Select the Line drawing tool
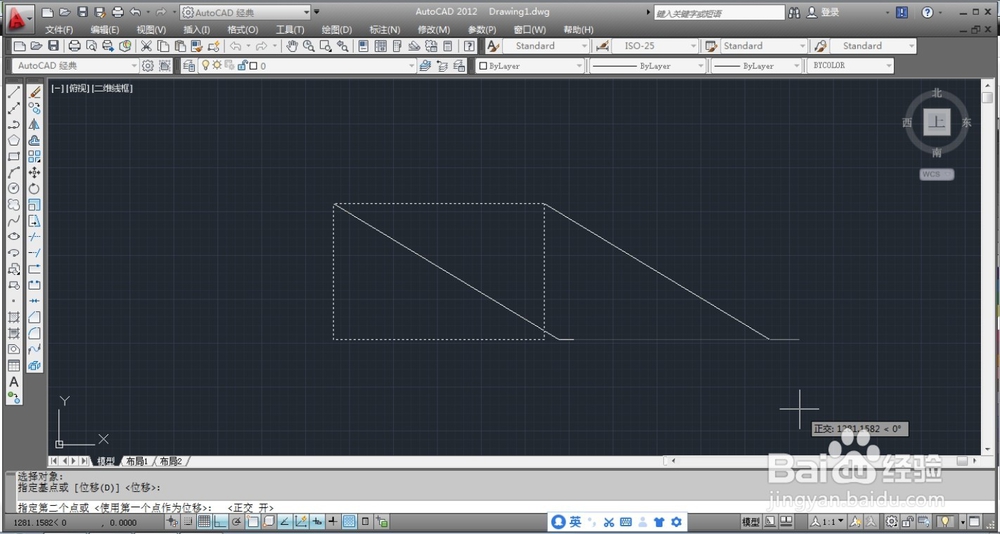This screenshot has height=534, width=1000. (13, 93)
